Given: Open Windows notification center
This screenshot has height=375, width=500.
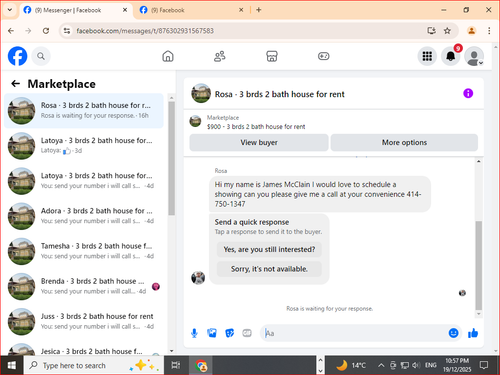Looking at the screenshot, I should [483, 365].
